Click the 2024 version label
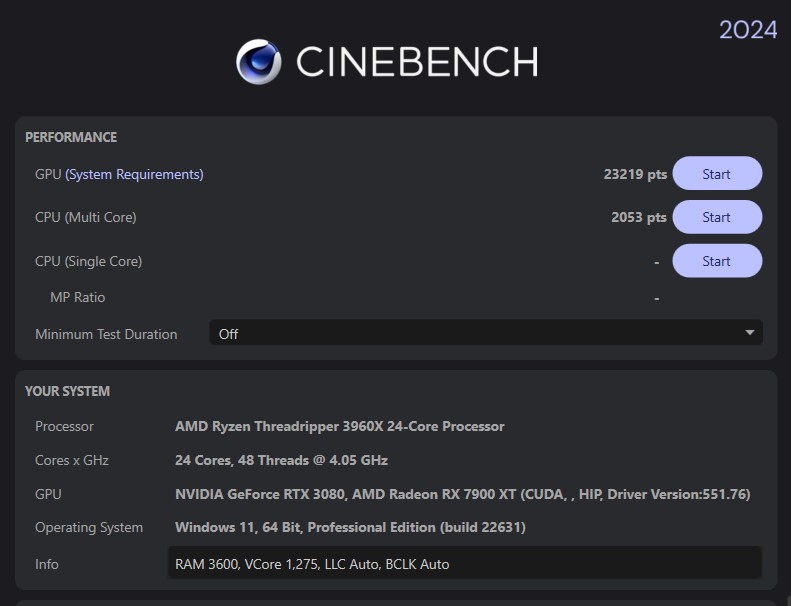 coord(747,30)
